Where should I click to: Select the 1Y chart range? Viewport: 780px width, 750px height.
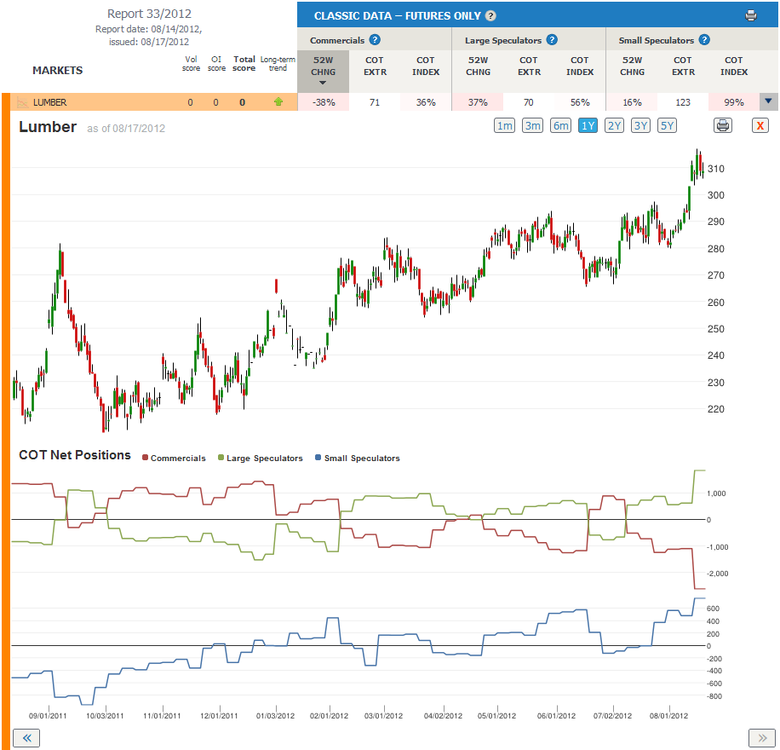coord(587,125)
